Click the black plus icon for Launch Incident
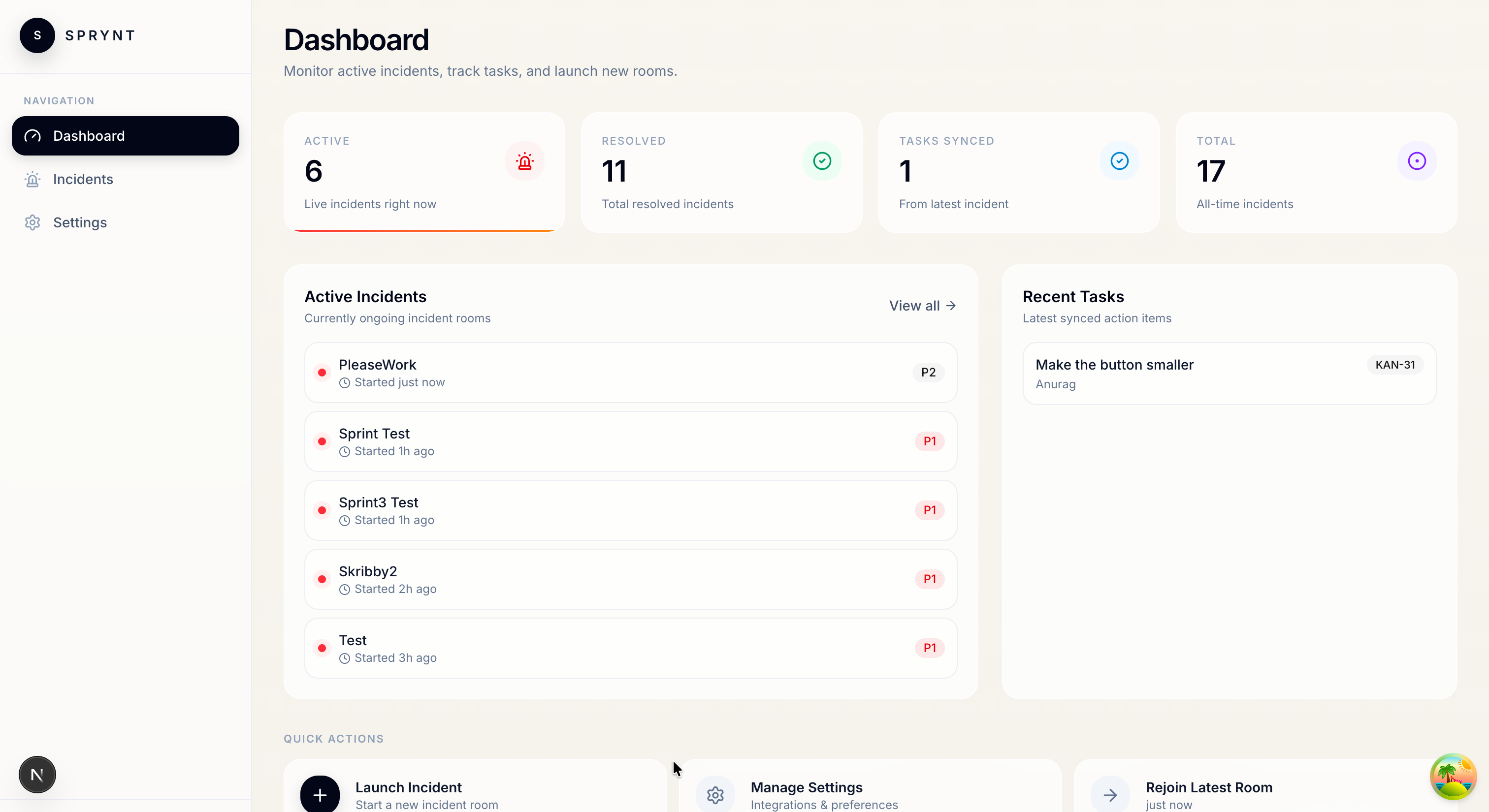The width and height of the screenshot is (1489, 812). [x=320, y=794]
